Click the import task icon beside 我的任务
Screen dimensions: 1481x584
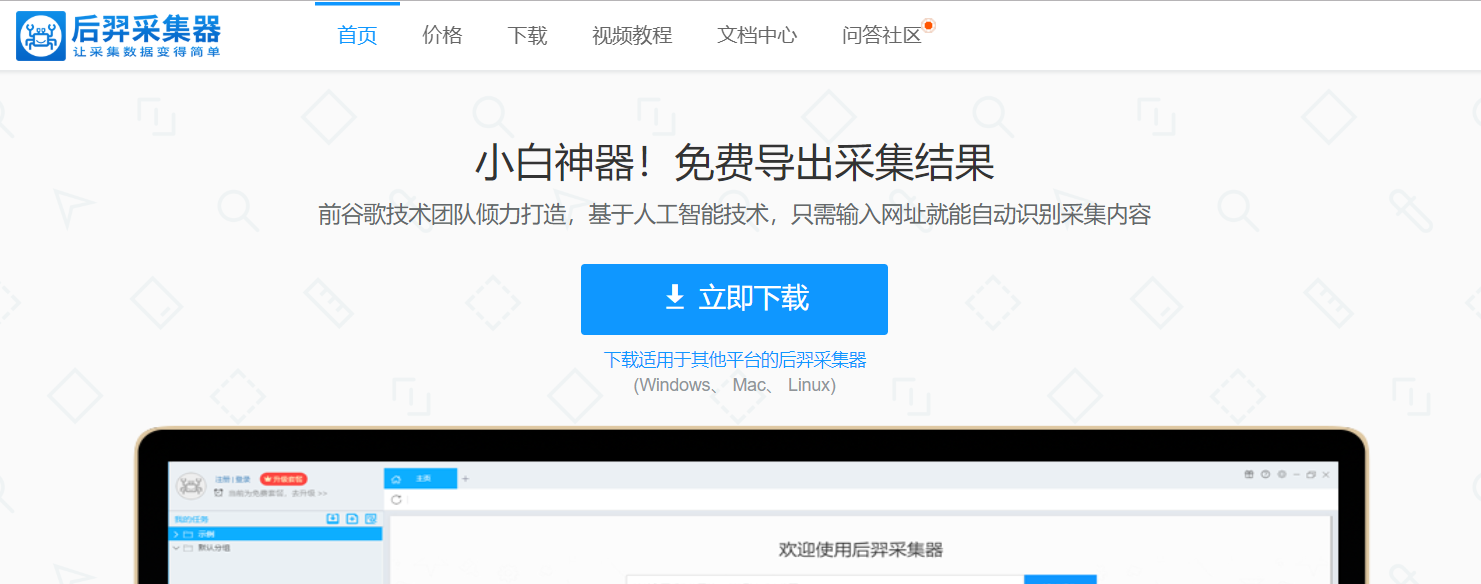[333, 518]
